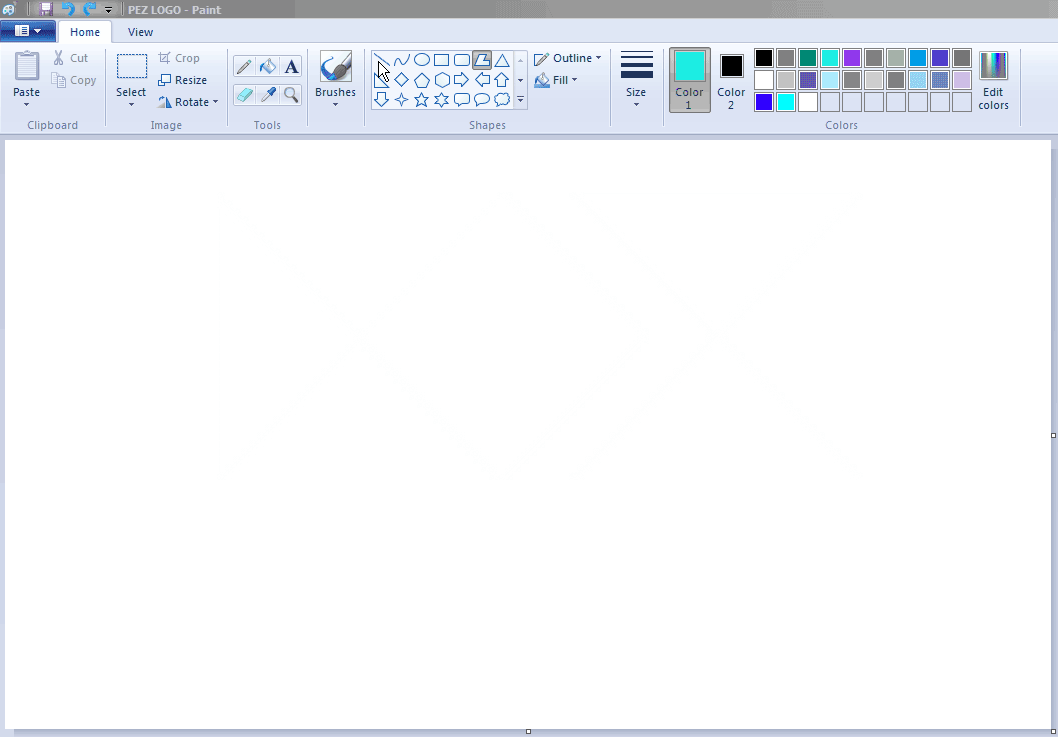1058x737 pixels.
Task: Switch to the View tab
Action: pyautogui.click(x=140, y=32)
